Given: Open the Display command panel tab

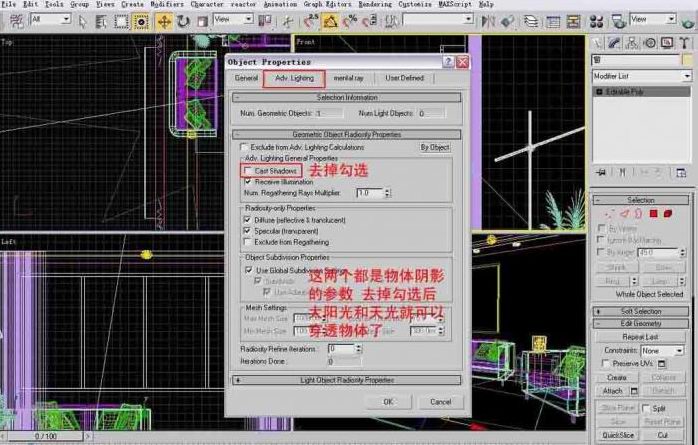Looking at the screenshot, I should (x=666, y=43).
